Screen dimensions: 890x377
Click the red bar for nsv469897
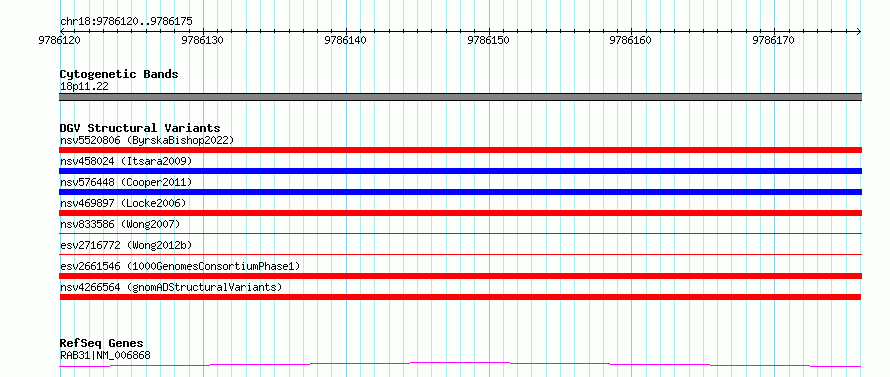tap(460, 213)
